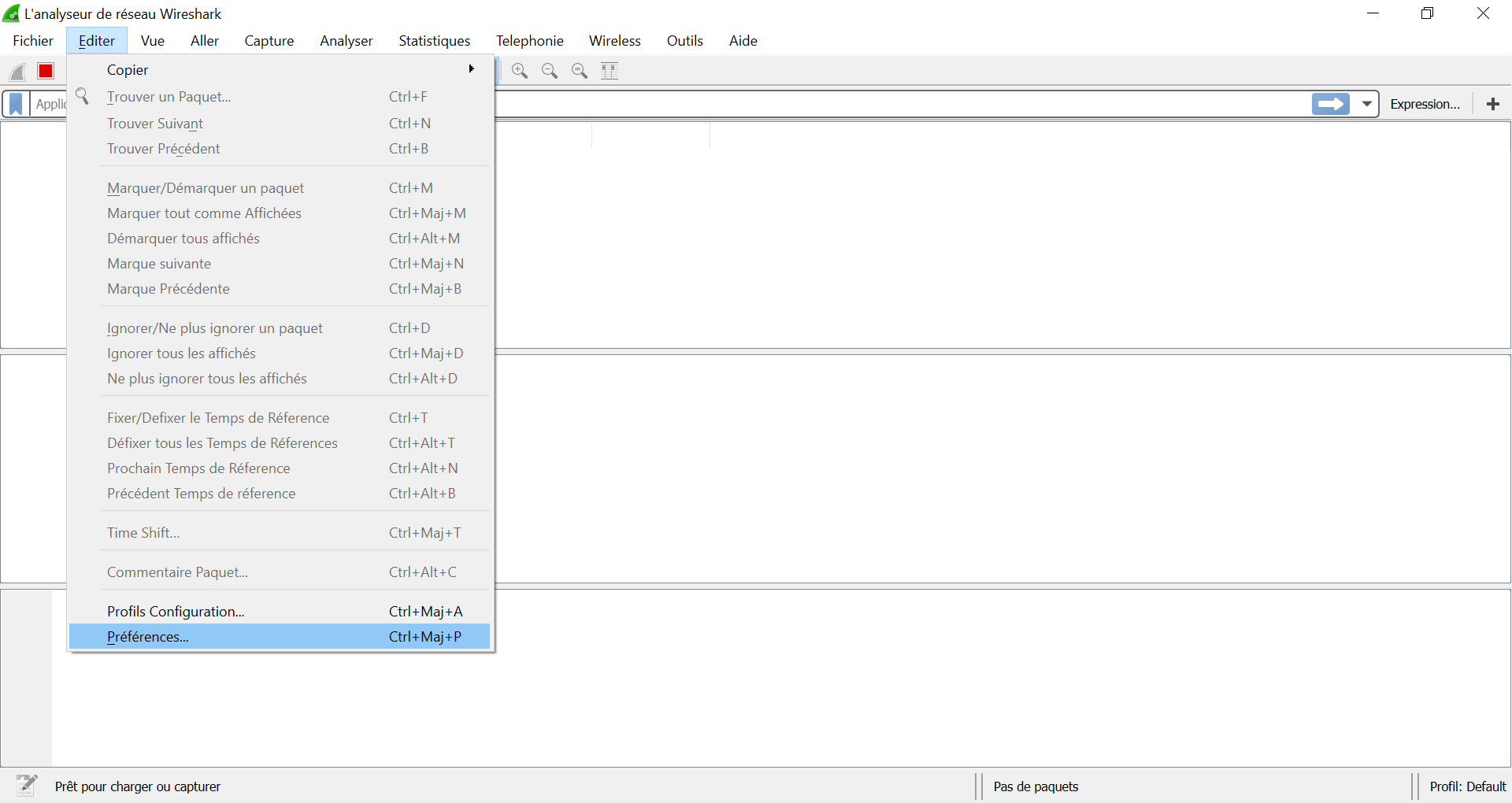1512x803 pixels.
Task: Add a filter button with plus icon
Action: click(x=1493, y=104)
